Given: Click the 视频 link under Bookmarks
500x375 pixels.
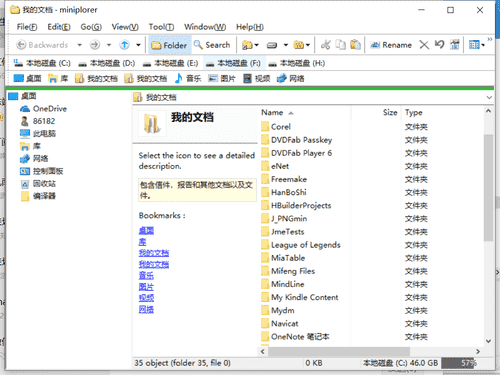Looking at the screenshot, I should coord(146,298).
